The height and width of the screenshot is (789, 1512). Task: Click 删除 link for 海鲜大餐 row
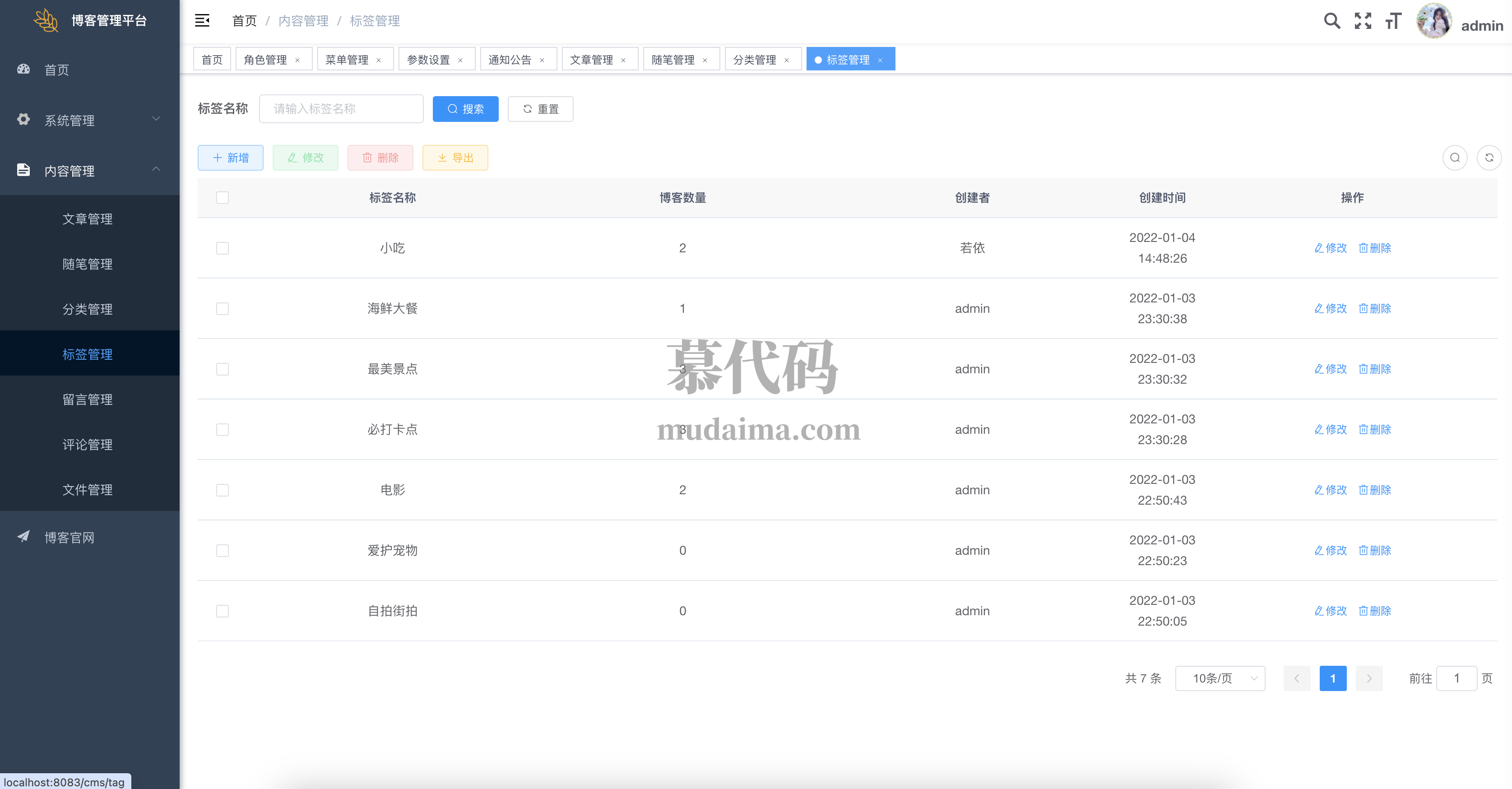(x=1375, y=309)
